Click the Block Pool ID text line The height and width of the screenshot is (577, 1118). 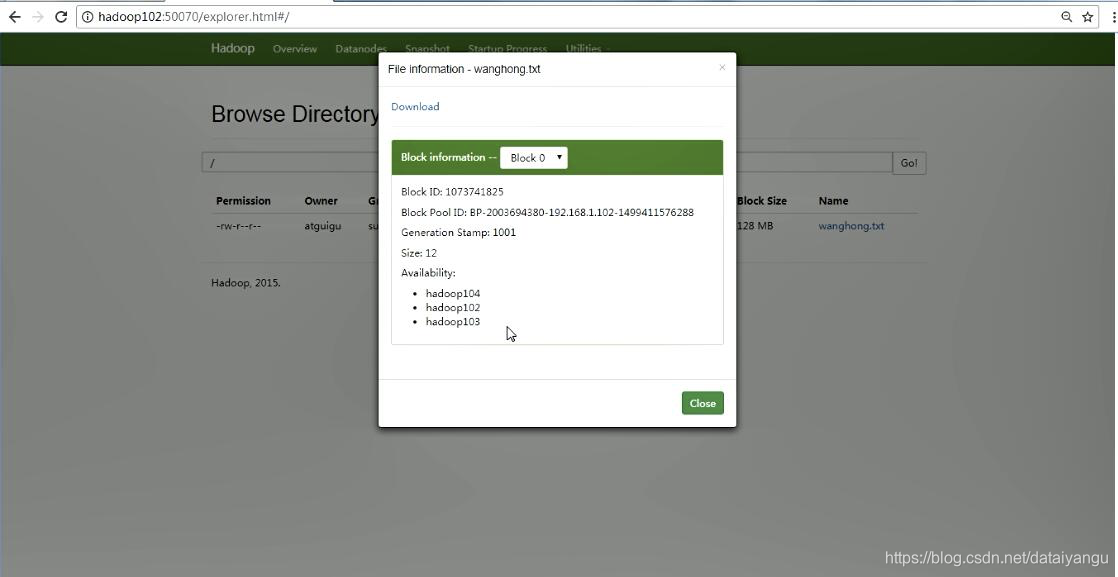[547, 213]
